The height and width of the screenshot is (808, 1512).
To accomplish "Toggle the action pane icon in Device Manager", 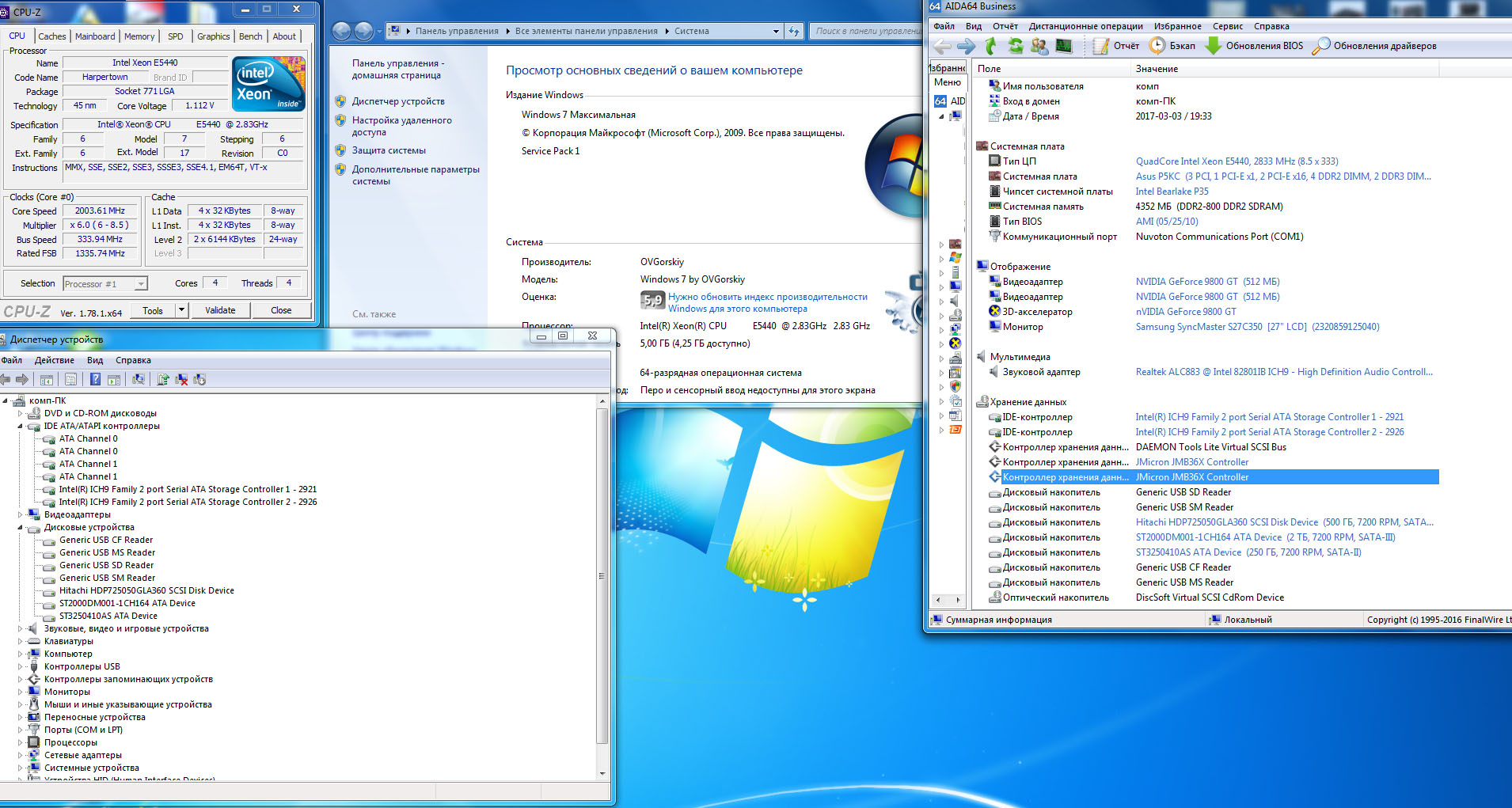I will [x=113, y=380].
